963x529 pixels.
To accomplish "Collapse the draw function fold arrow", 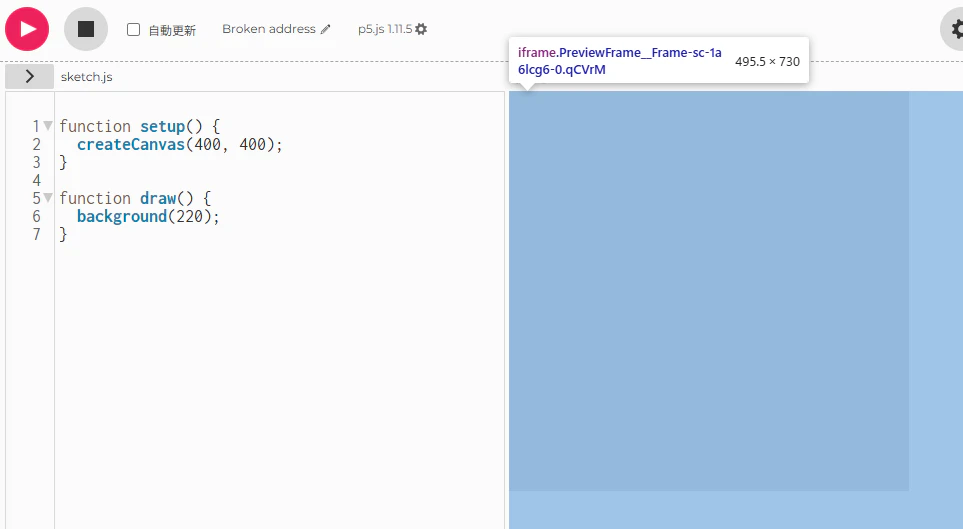I will click(48, 198).
